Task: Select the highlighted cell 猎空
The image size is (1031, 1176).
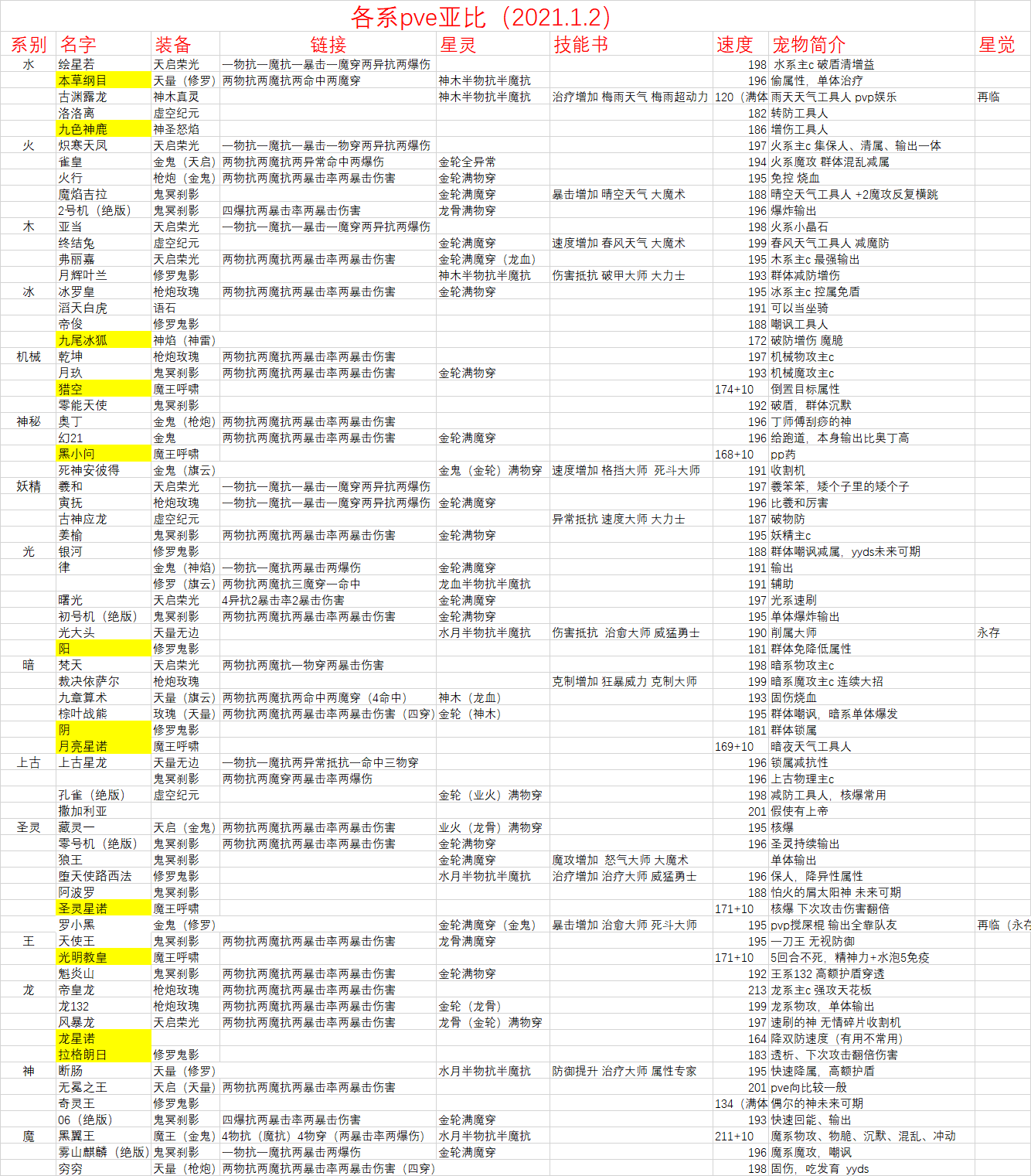Action: [x=104, y=389]
